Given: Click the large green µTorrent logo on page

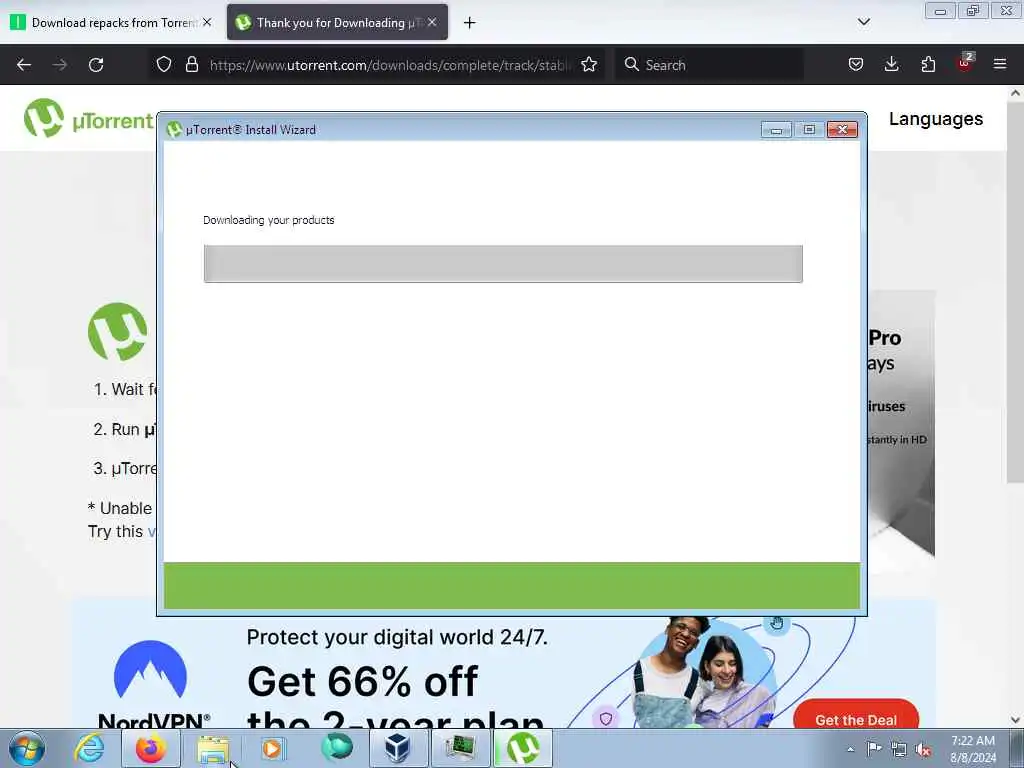Looking at the screenshot, I should click(x=118, y=332).
